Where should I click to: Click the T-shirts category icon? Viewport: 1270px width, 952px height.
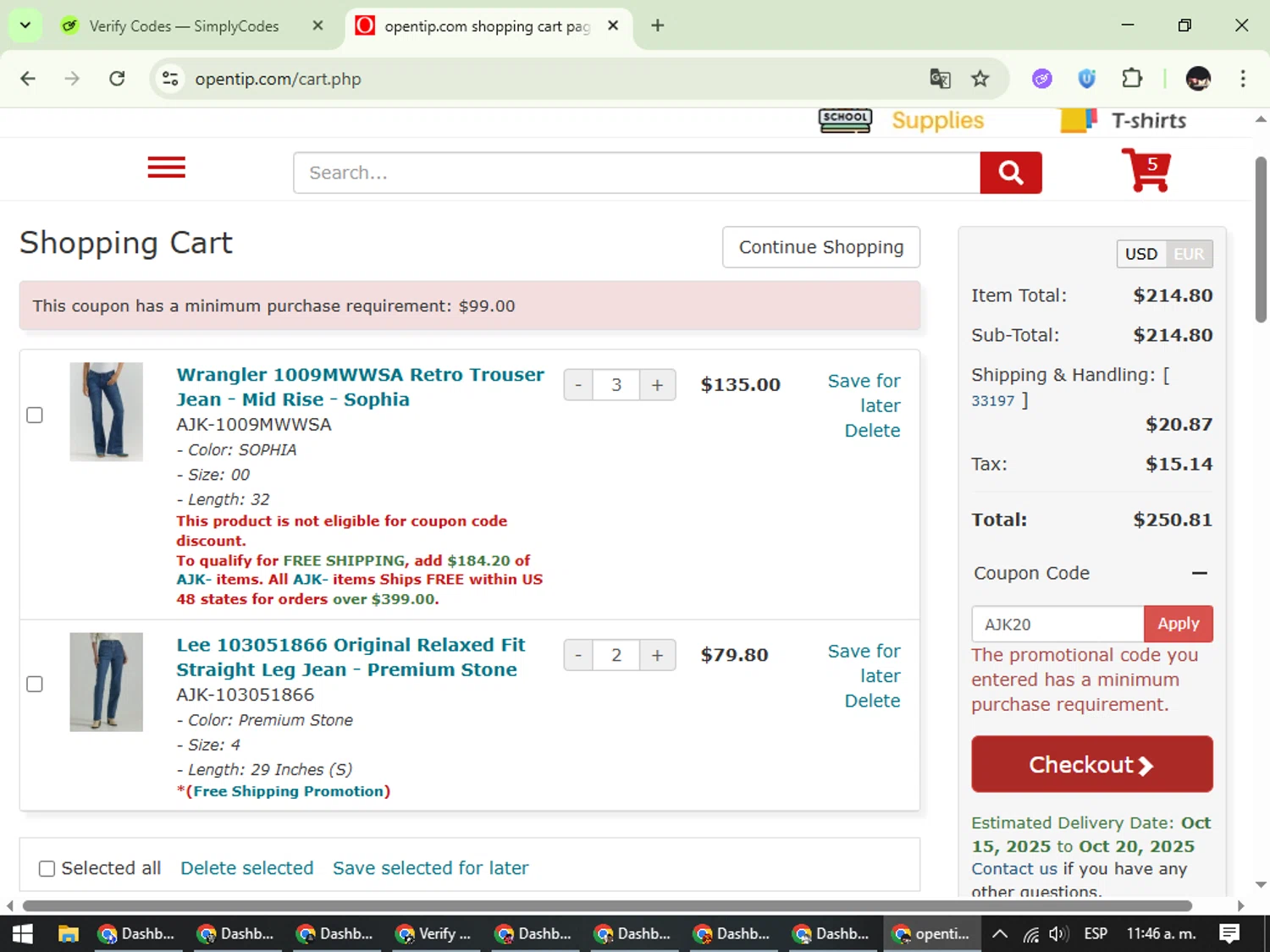click(1079, 120)
